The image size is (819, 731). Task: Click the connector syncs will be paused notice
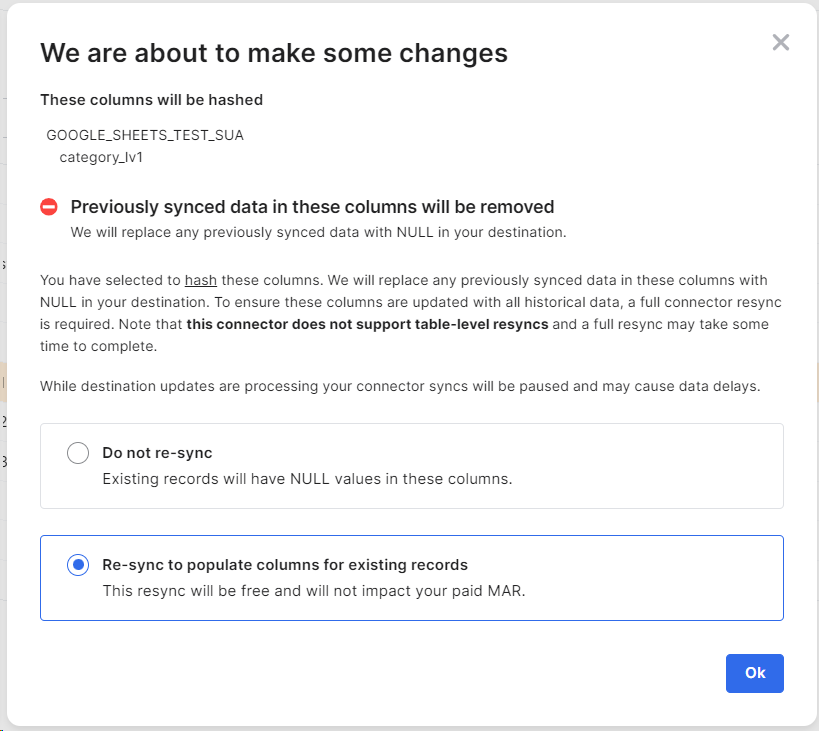tap(400, 386)
